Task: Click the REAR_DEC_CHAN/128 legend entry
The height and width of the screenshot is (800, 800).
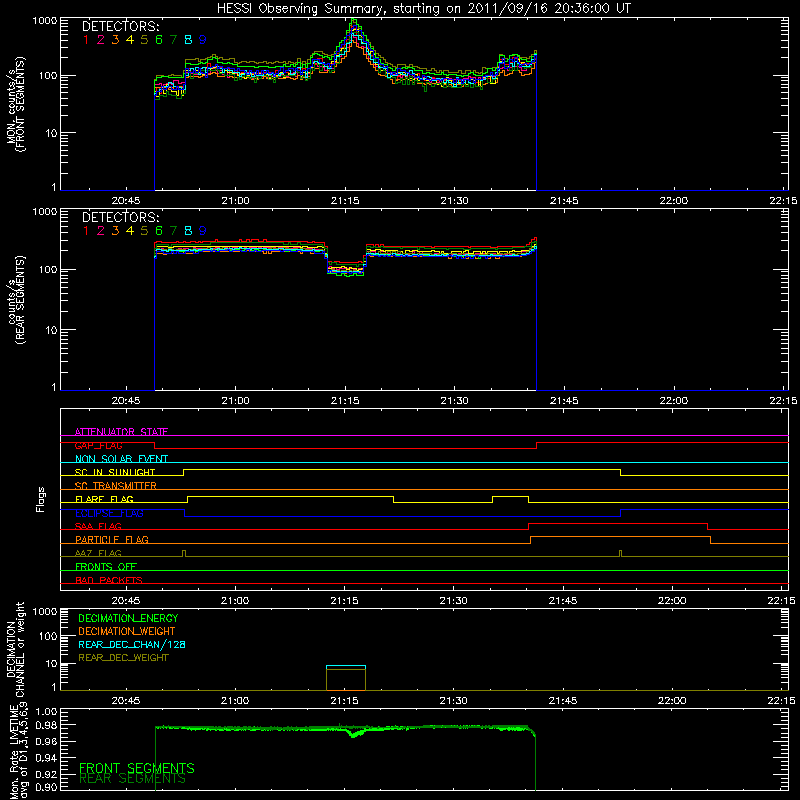Action: click(132, 645)
